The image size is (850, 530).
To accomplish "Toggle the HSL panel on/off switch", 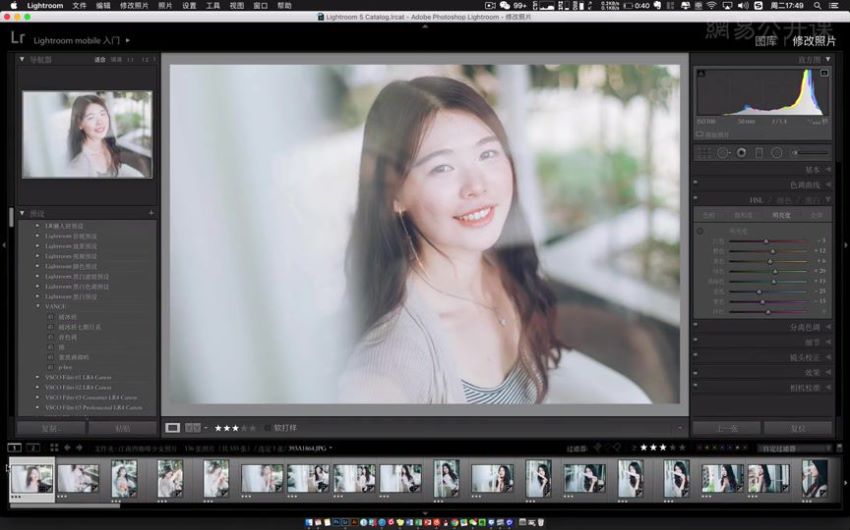I will click(x=696, y=198).
